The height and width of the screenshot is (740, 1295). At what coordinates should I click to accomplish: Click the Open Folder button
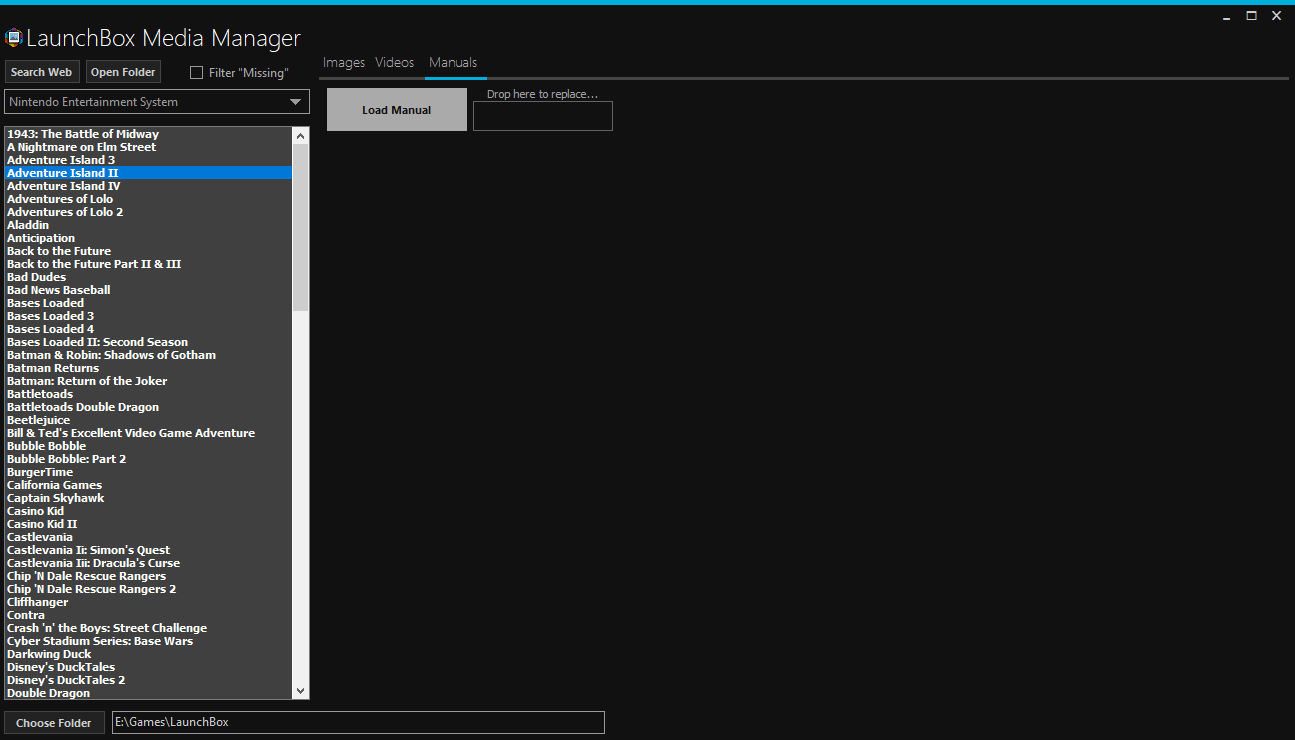click(x=123, y=72)
